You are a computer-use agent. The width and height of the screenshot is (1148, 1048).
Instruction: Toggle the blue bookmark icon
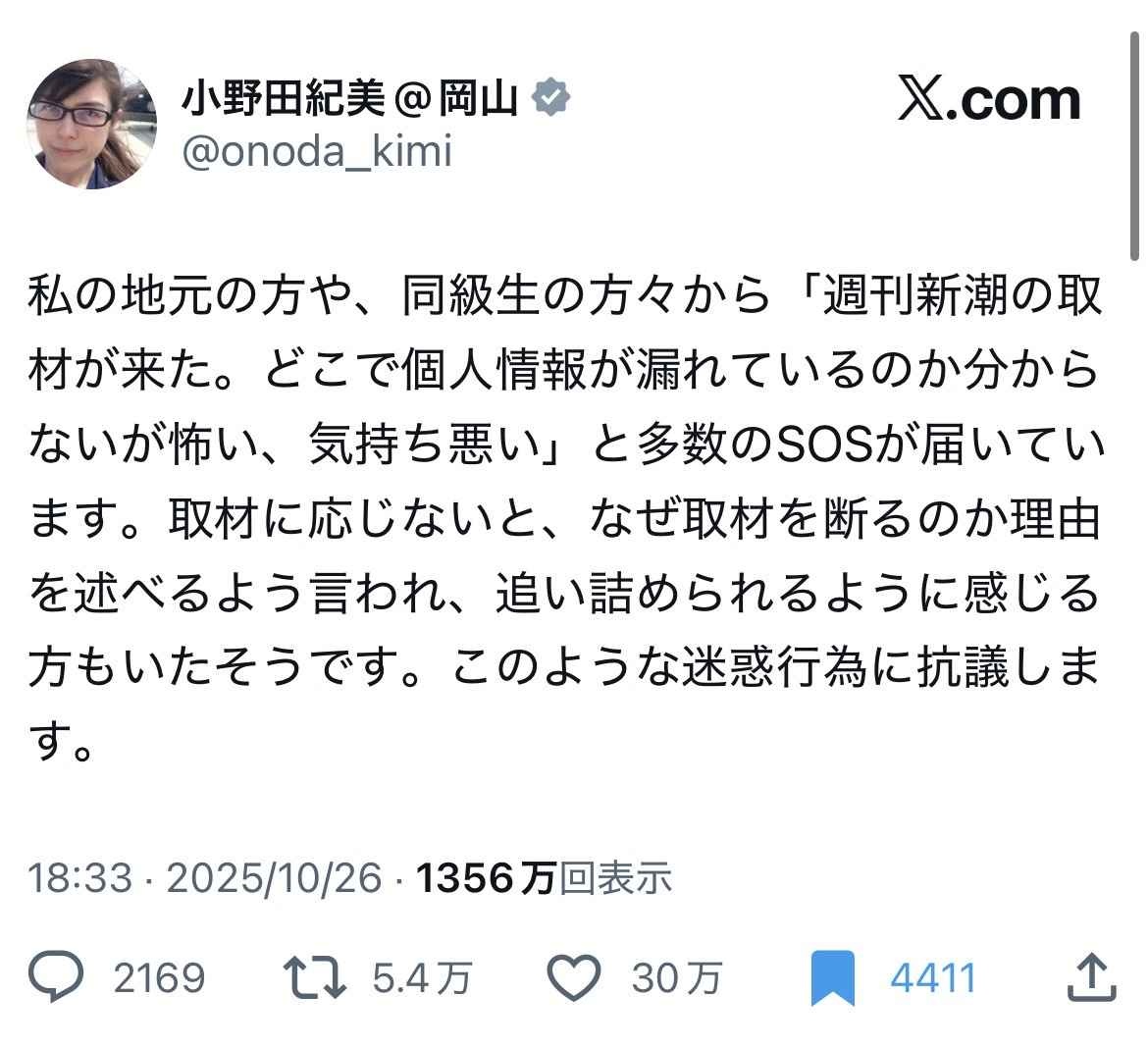(832, 978)
